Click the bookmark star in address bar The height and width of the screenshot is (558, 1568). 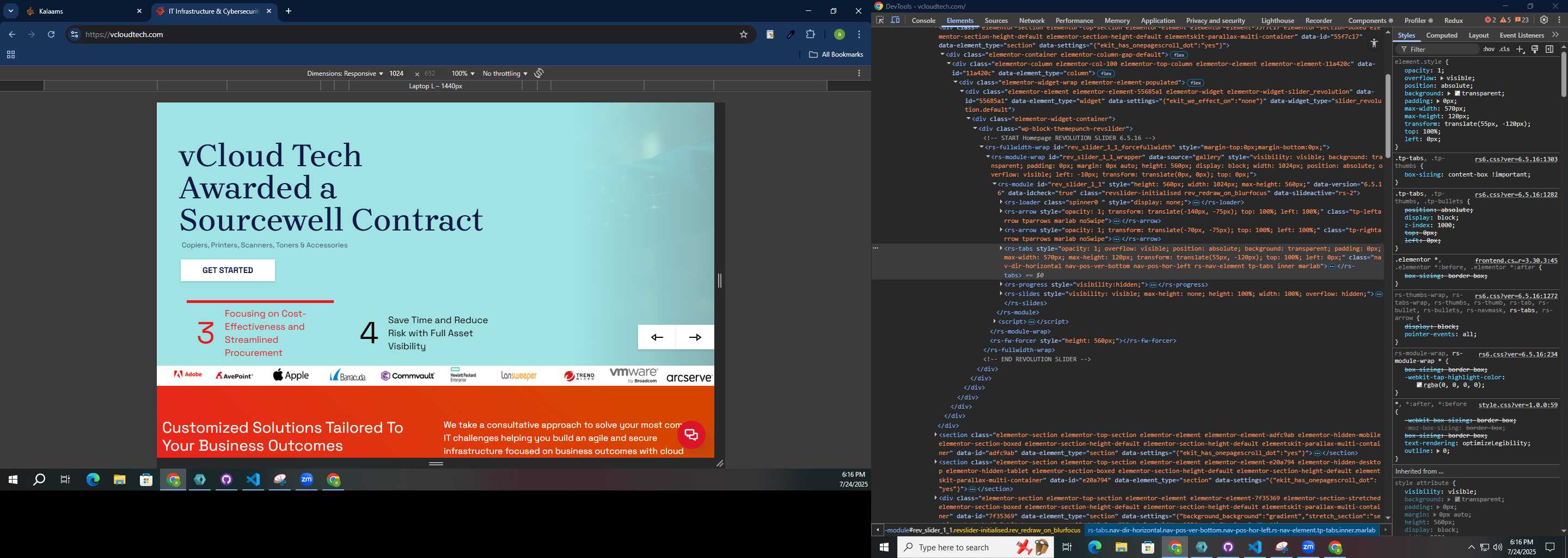[743, 35]
